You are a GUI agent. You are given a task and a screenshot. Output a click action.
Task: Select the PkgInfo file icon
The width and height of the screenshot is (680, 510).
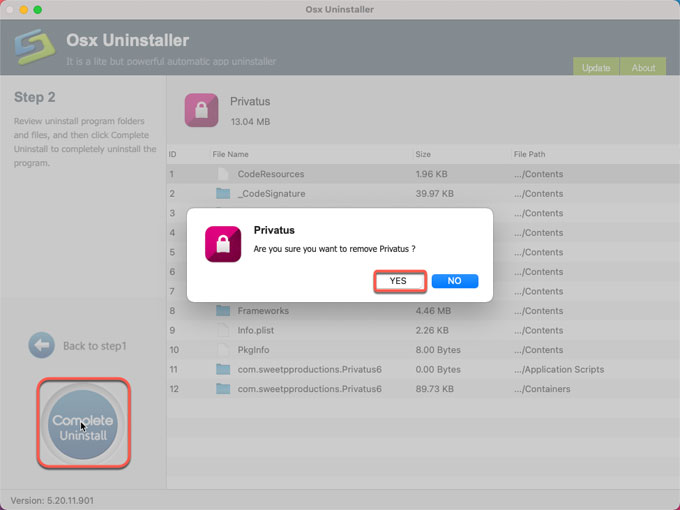point(223,350)
